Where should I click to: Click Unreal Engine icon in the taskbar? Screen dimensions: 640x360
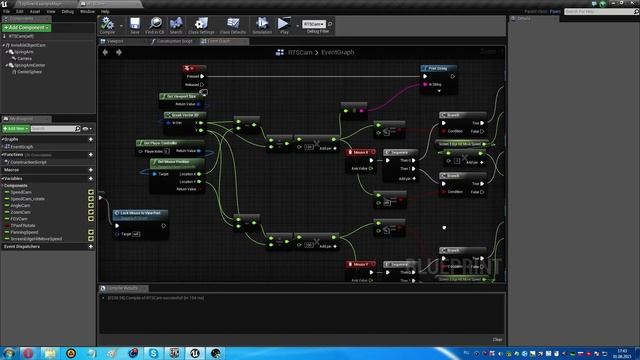(195, 353)
